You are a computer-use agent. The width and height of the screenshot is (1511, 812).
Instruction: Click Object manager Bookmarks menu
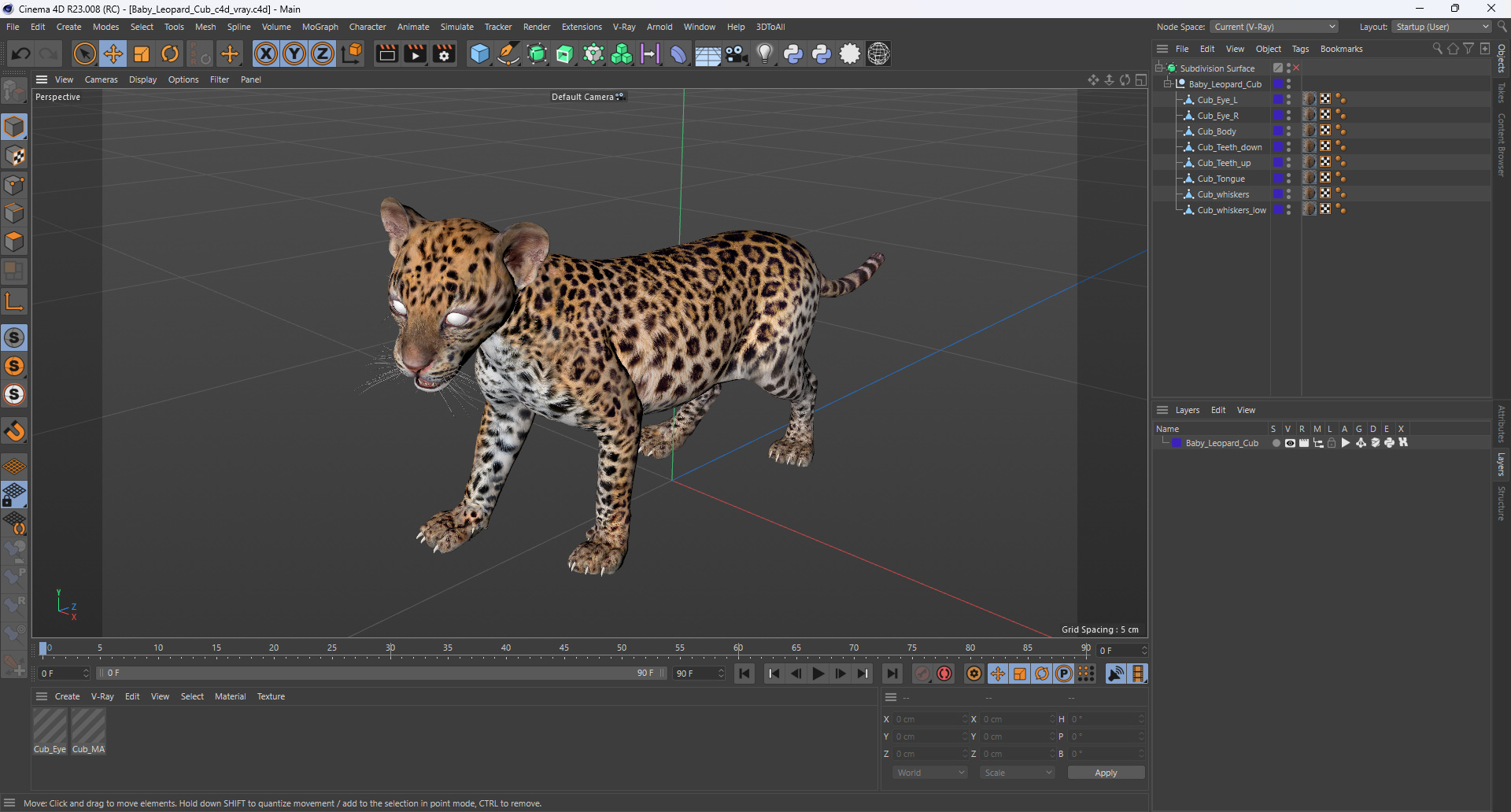tap(1341, 49)
